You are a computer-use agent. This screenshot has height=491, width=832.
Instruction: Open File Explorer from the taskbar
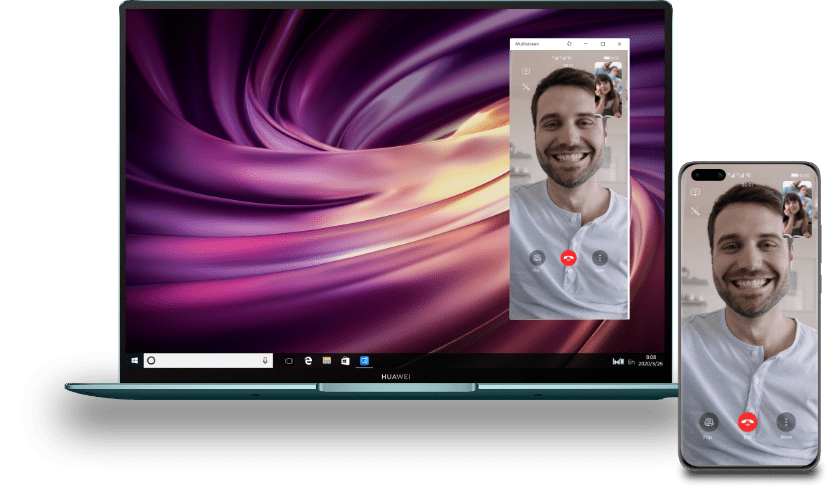(x=326, y=360)
